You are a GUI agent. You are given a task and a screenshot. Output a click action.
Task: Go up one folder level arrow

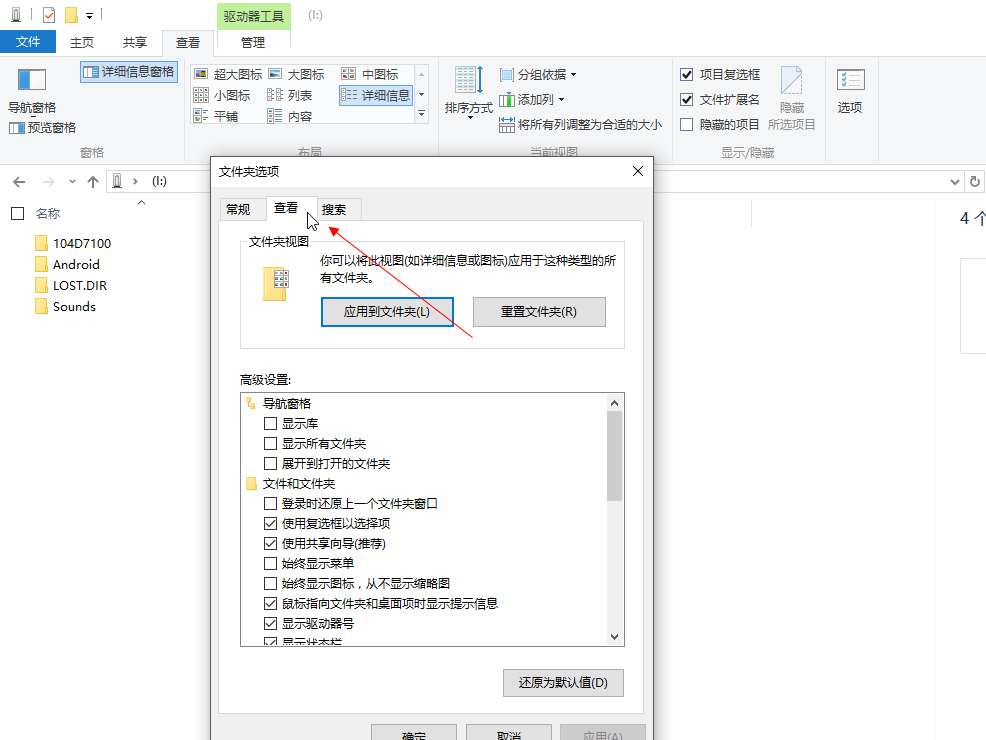(93, 182)
